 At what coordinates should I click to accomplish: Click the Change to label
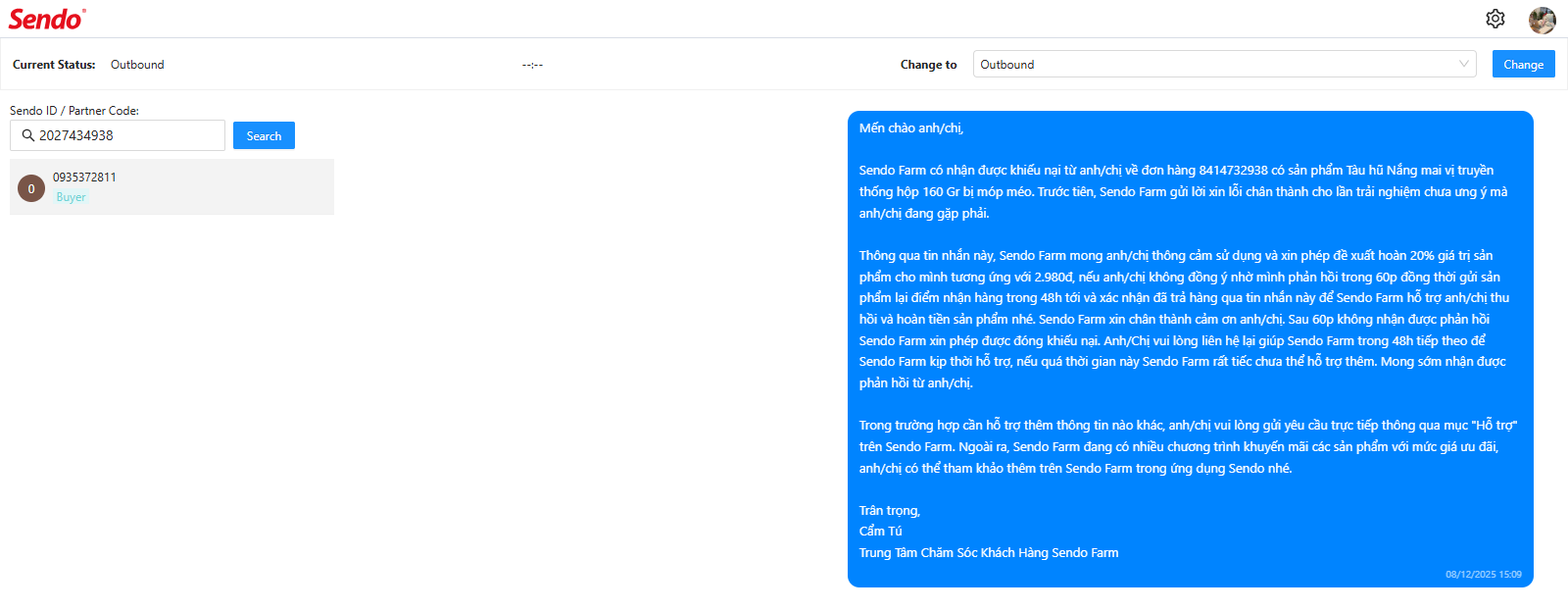(x=928, y=65)
